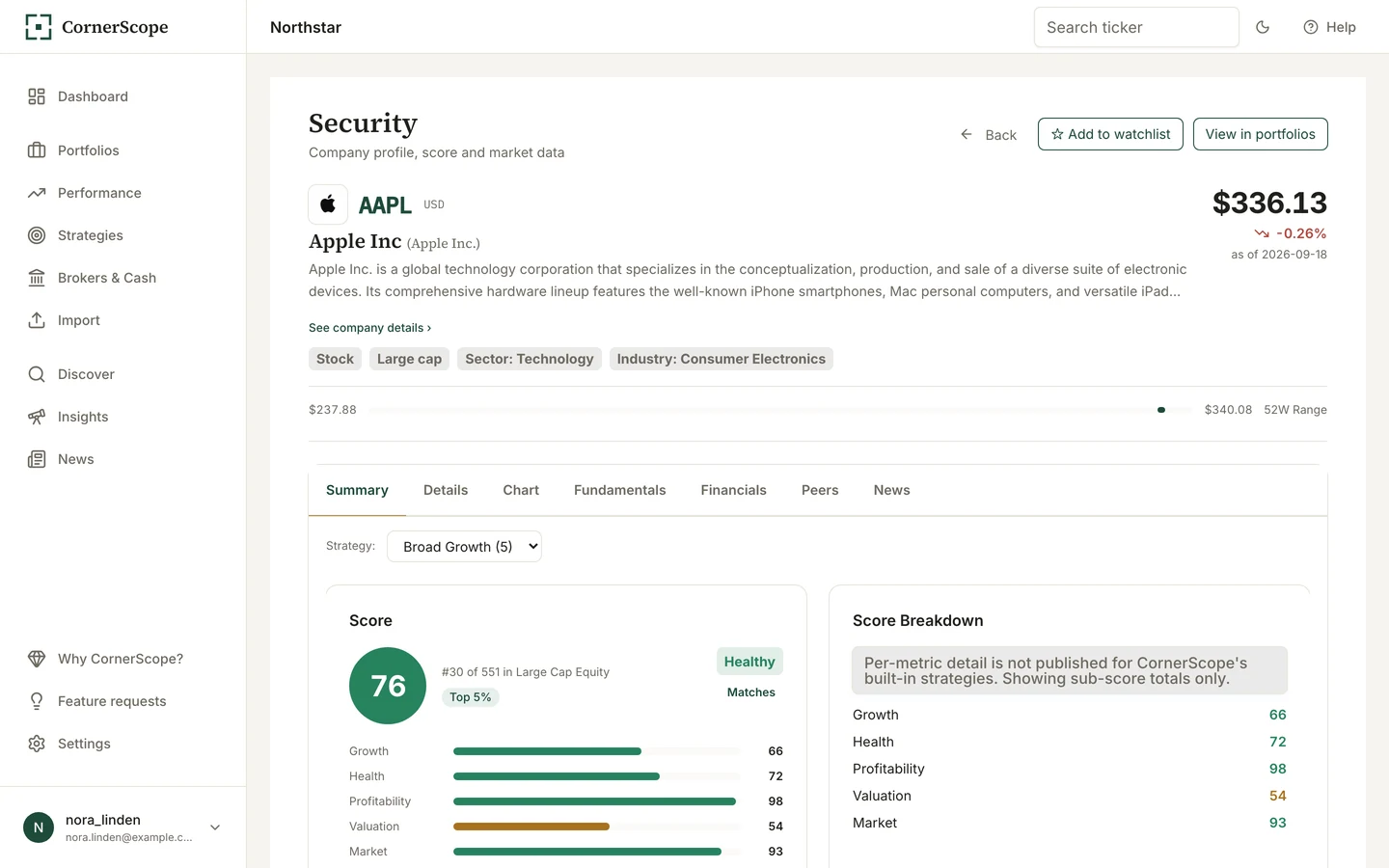Show the security News tab

point(892,490)
